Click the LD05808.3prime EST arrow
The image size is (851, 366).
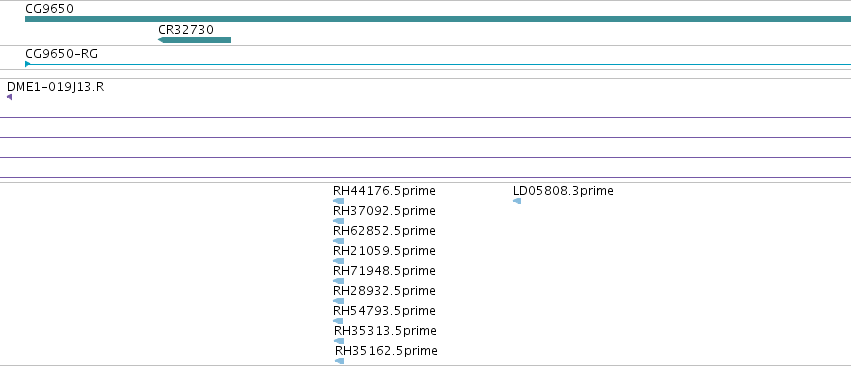(x=517, y=201)
